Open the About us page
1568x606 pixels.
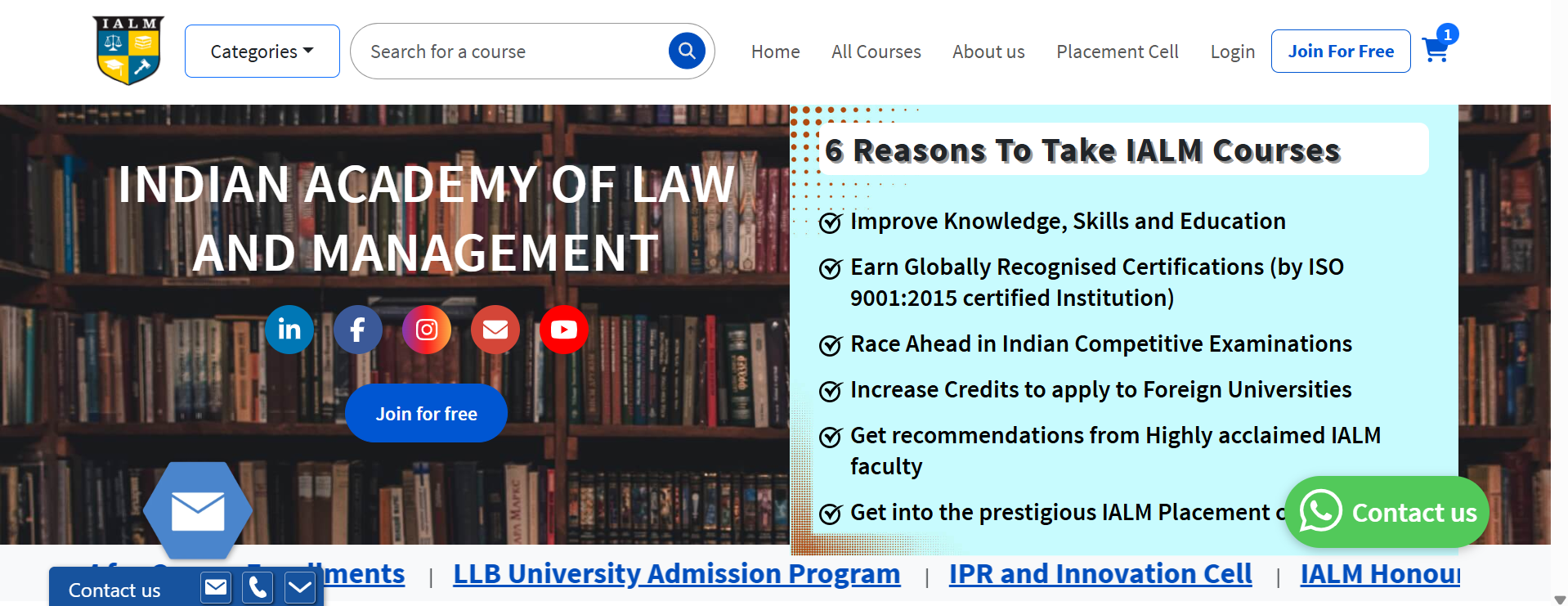[988, 52]
